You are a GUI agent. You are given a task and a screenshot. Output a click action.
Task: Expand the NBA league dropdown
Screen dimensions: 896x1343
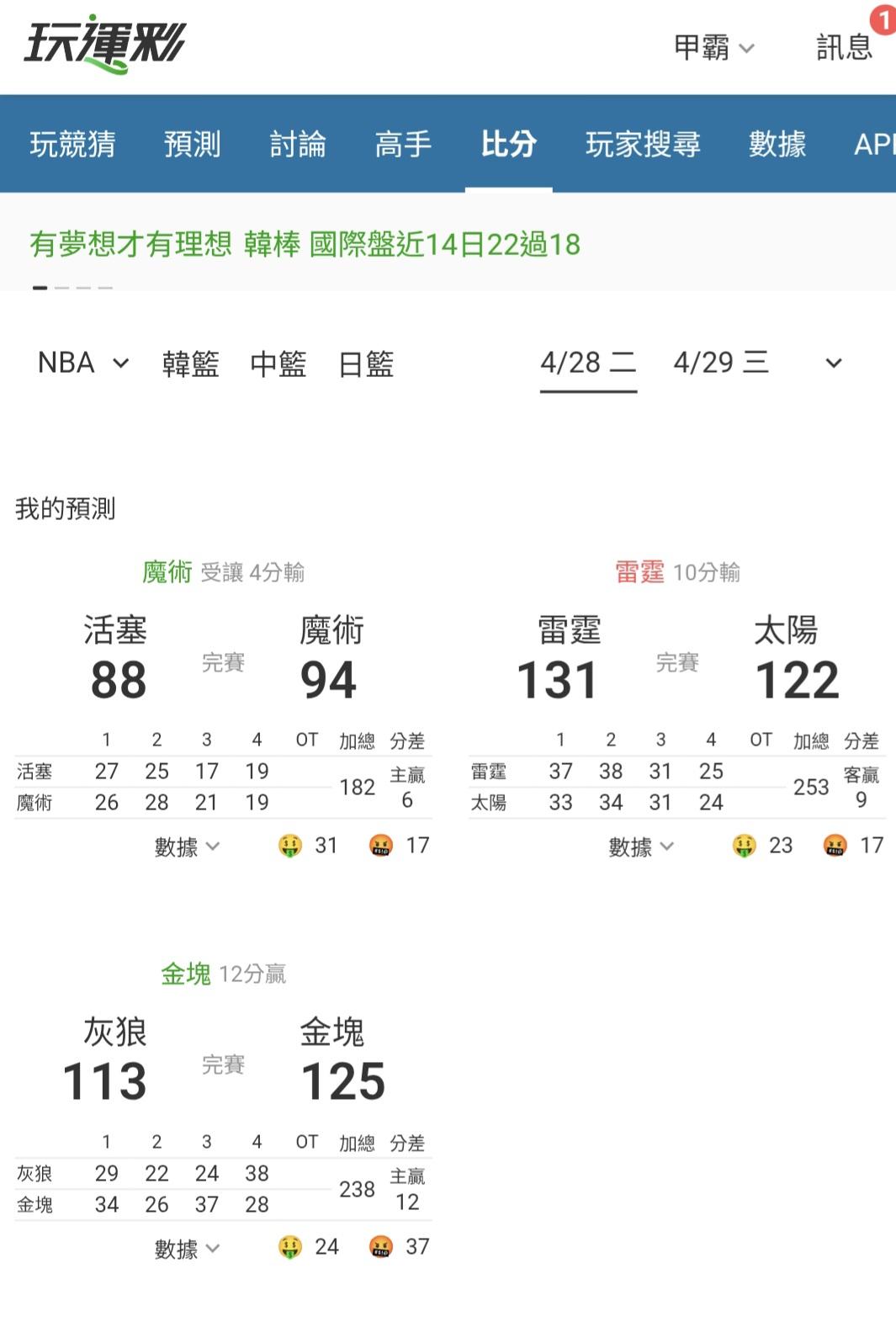tap(83, 363)
